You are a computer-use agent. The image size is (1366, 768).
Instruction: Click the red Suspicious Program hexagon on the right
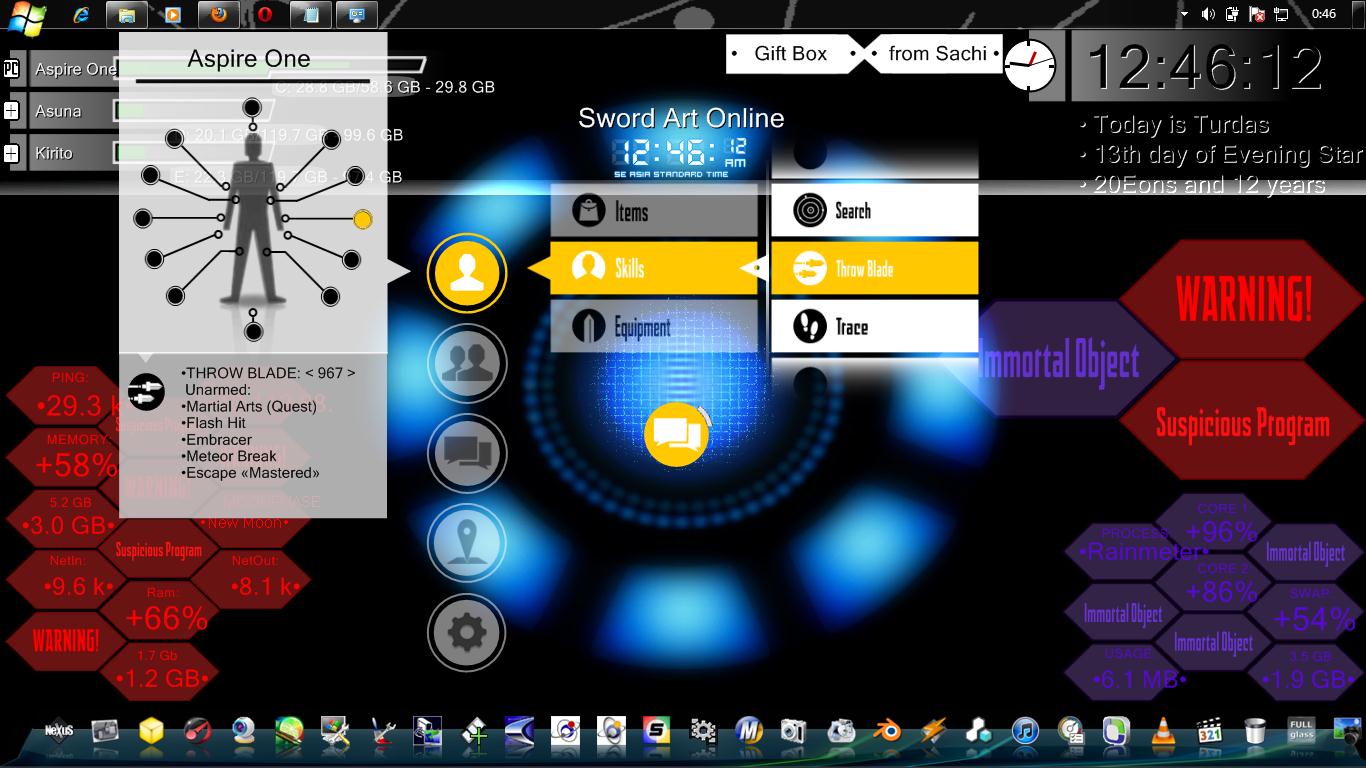pyautogui.click(x=1243, y=422)
